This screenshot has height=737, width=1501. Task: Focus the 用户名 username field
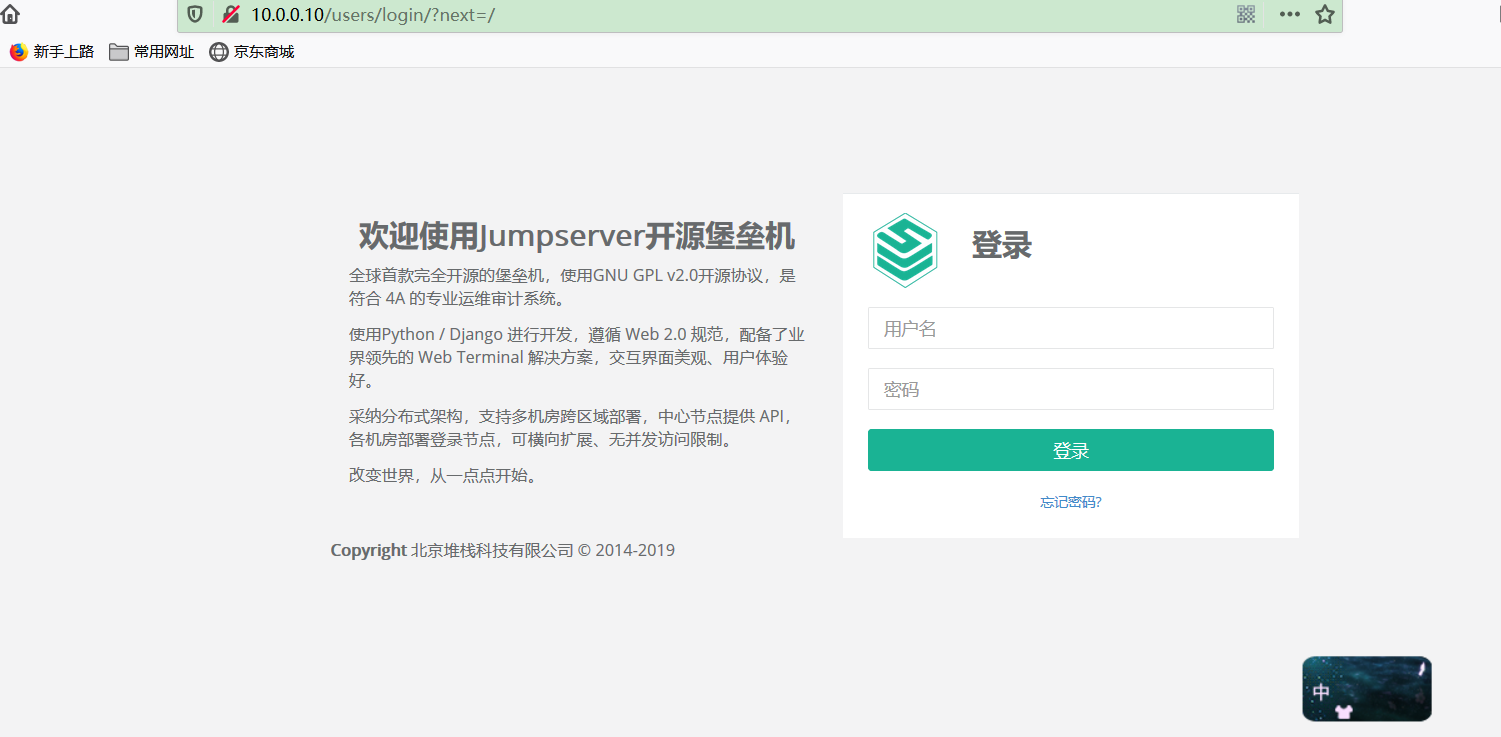1070,328
